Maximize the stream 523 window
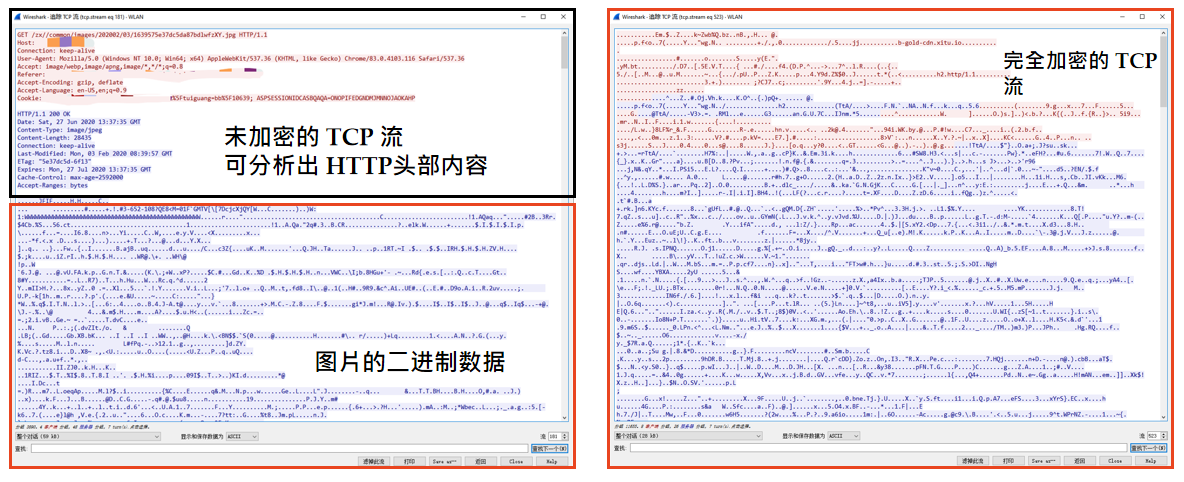Screen dimensions: 1184x482 click(x=1142, y=16)
